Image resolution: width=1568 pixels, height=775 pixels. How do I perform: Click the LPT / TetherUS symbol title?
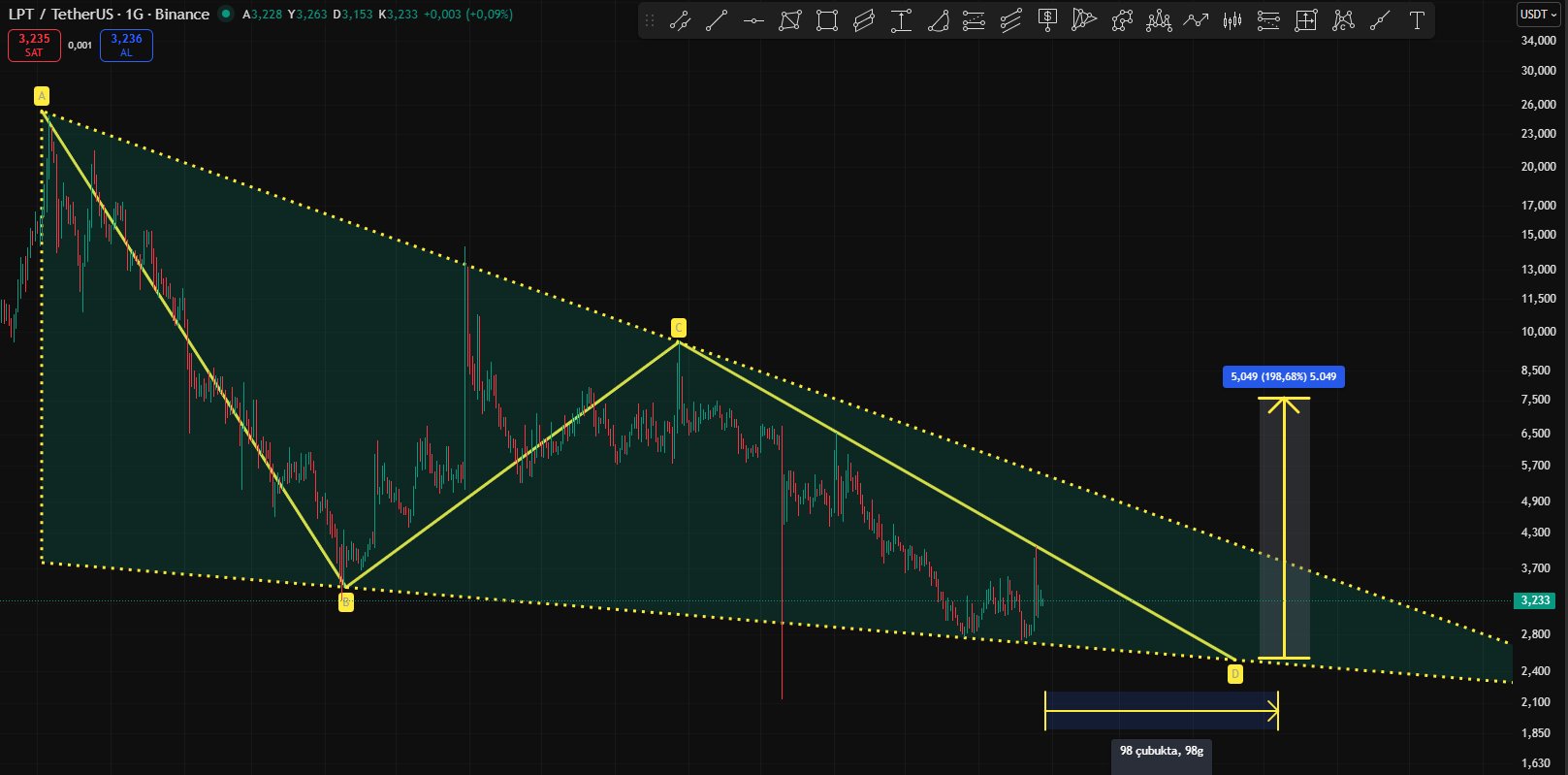109,14
